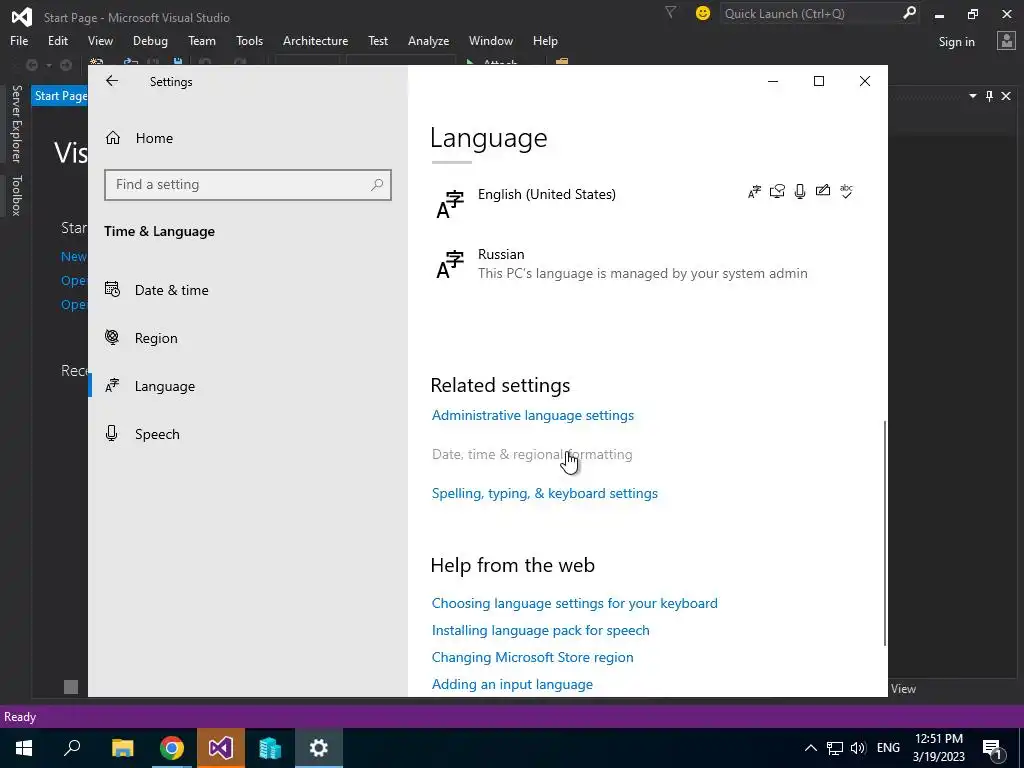Click the text-to-speech icon for English
The width and height of the screenshot is (1024, 768).
pos(777,191)
